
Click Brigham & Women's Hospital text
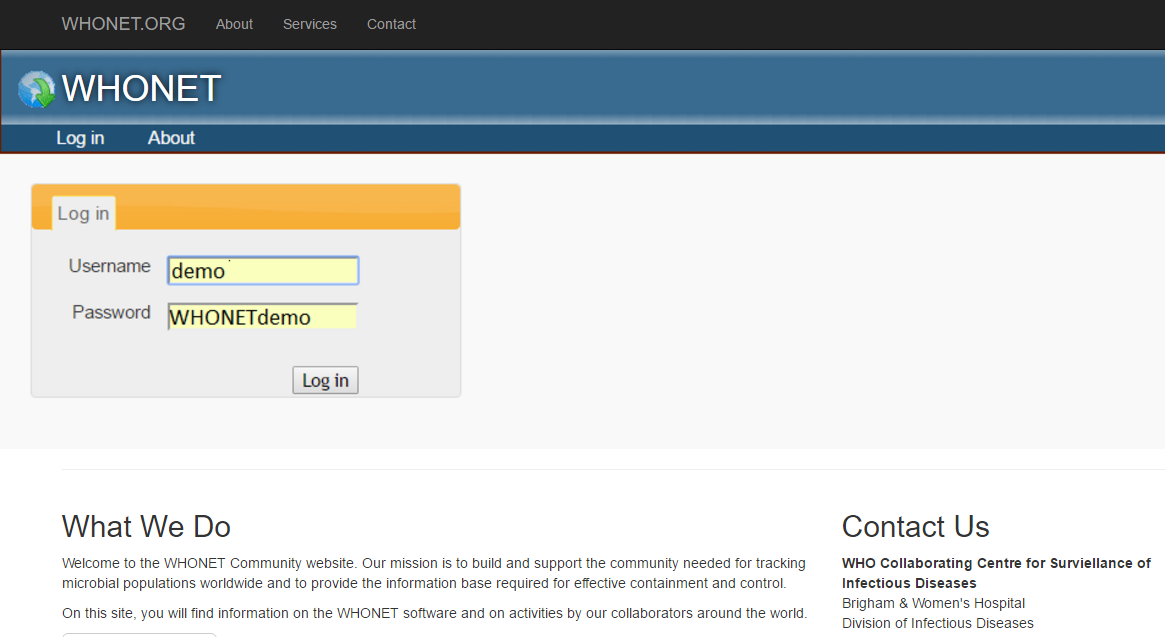[x=933, y=603]
